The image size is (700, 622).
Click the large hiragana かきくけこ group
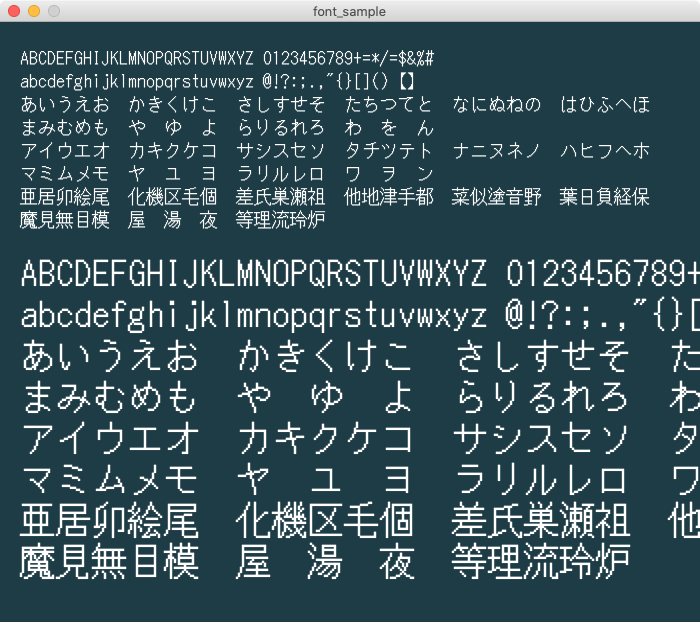[325, 357]
